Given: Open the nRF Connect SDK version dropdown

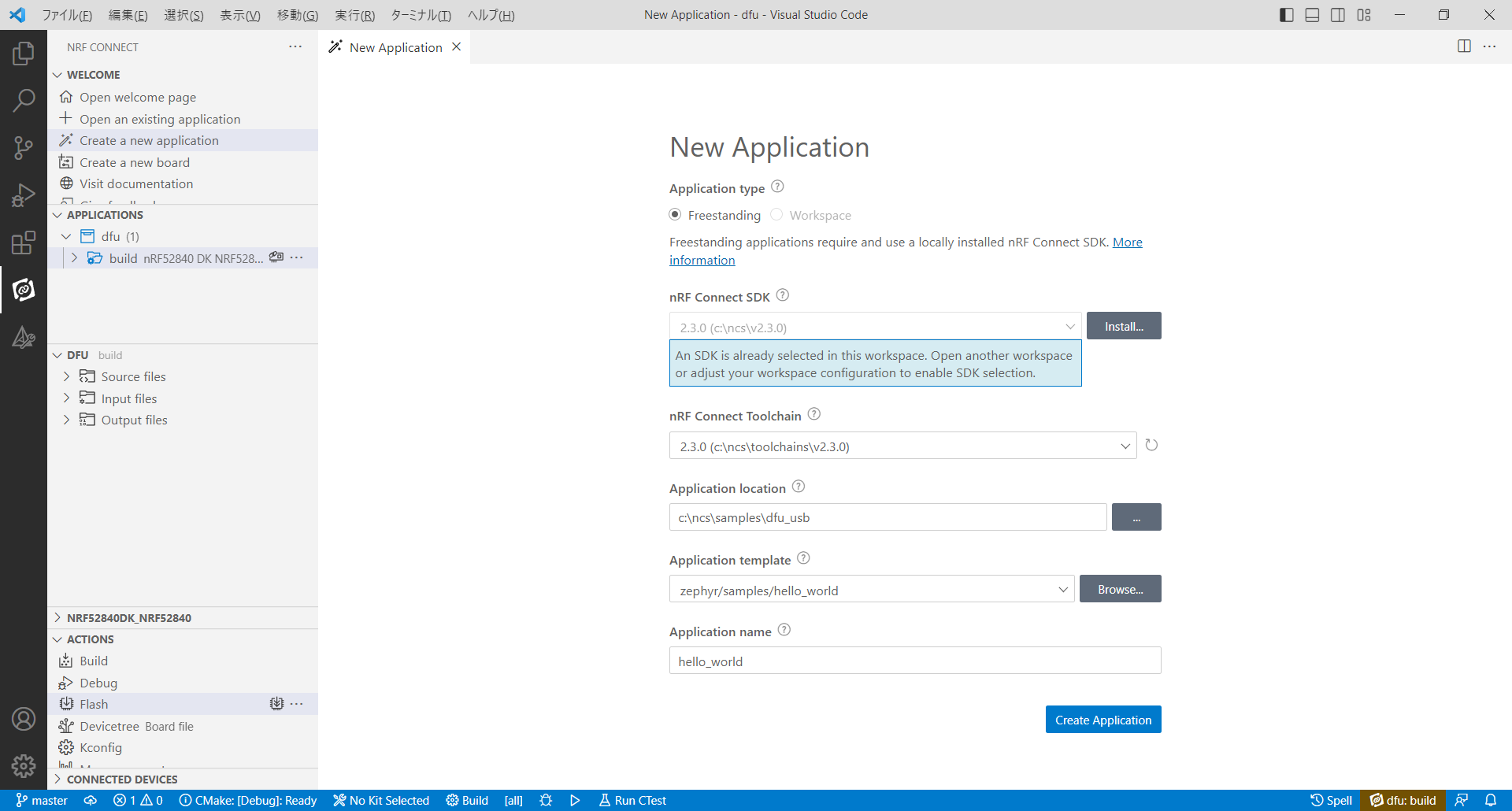Looking at the screenshot, I should [875, 327].
